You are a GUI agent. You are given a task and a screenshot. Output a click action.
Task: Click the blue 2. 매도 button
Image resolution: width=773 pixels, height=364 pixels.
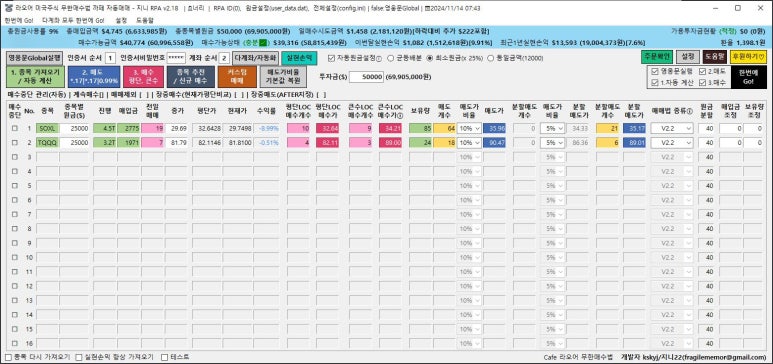pyautogui.click(x=94, y=77)
